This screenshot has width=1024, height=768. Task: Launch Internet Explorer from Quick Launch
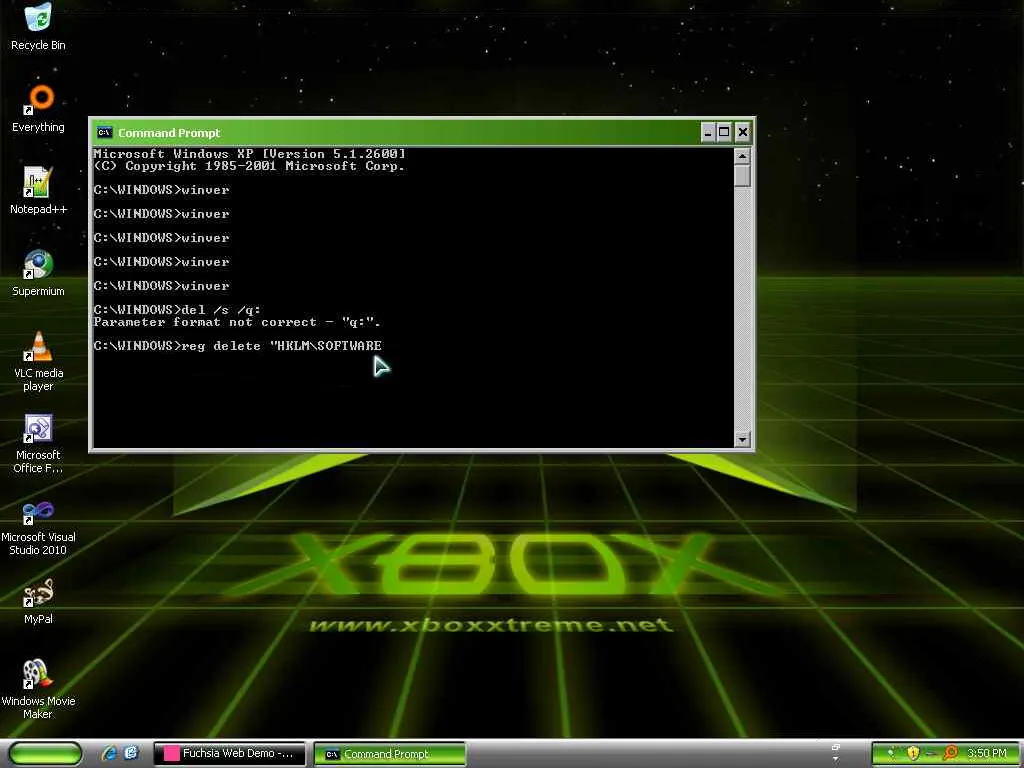tap(109, 754)
